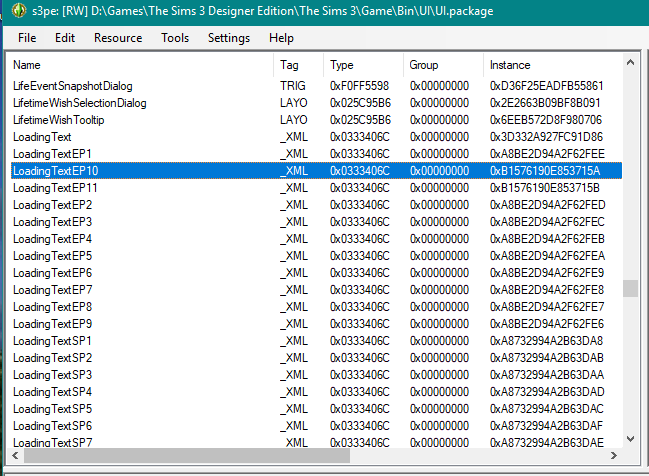The image size is (649, 476).
Task: Click instance 0x6EEB572D8F980706
Action: [546, 120]
